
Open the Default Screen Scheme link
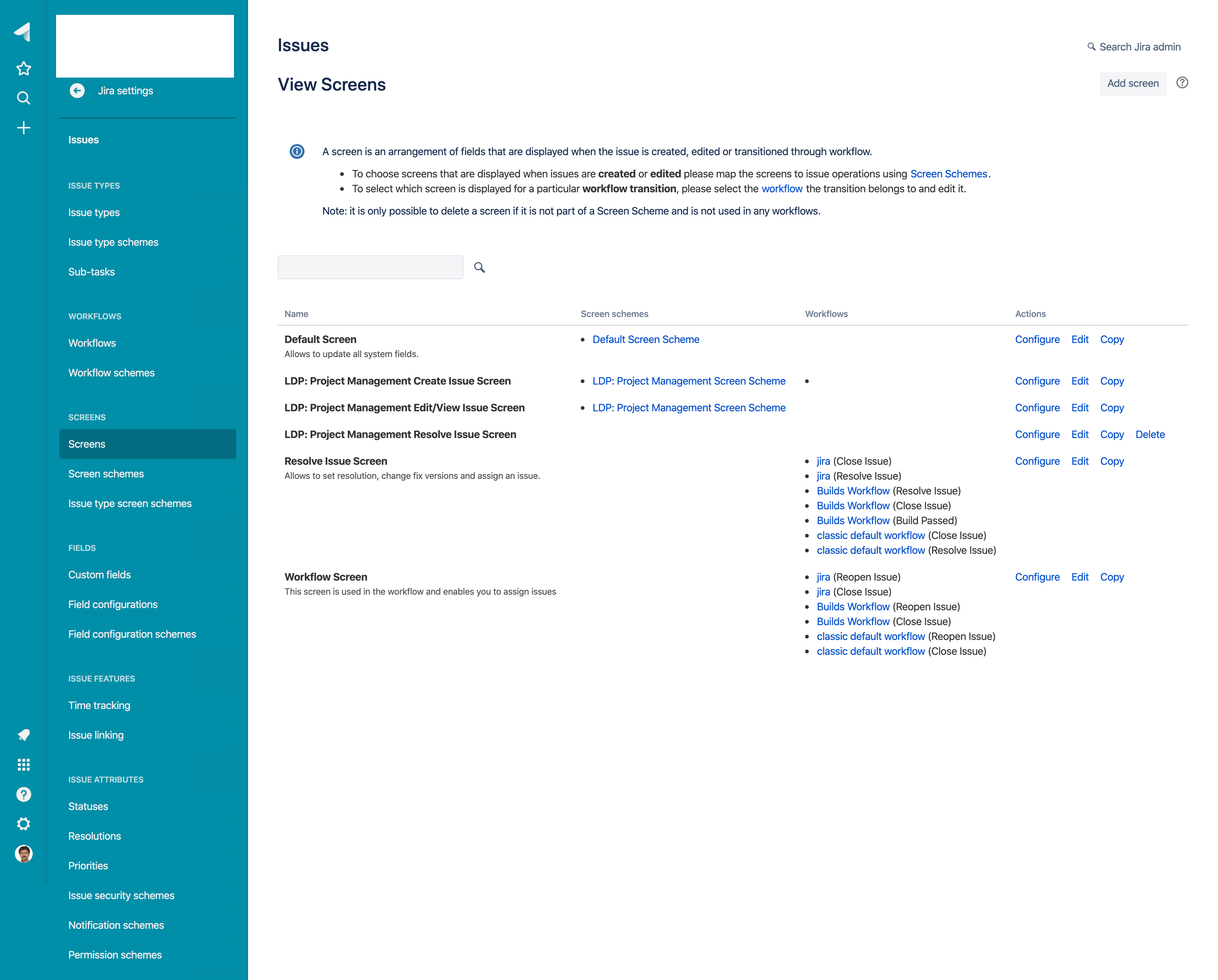646,339
